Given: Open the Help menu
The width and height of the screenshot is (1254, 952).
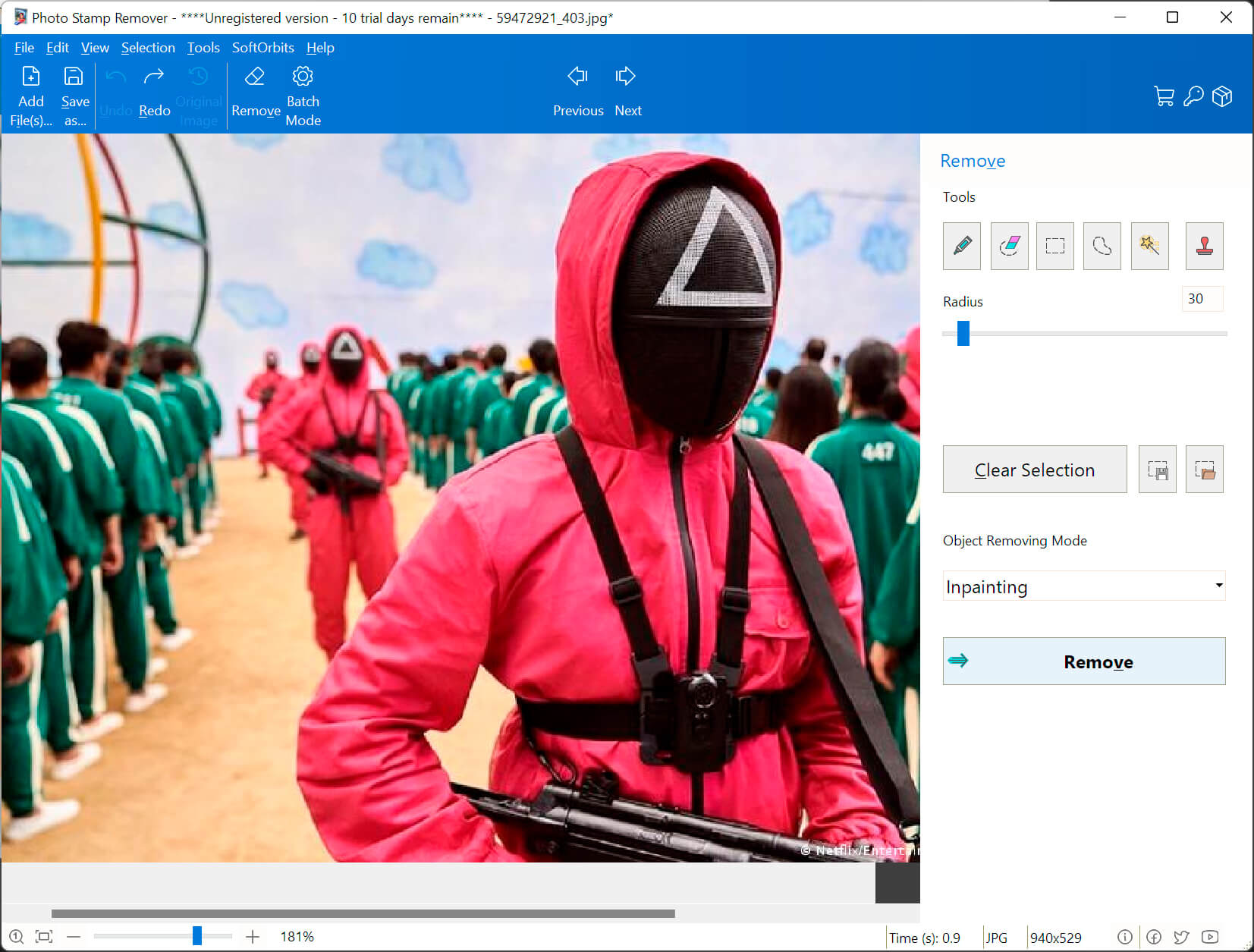Looking at the screenshot, I should coord(320,47).
